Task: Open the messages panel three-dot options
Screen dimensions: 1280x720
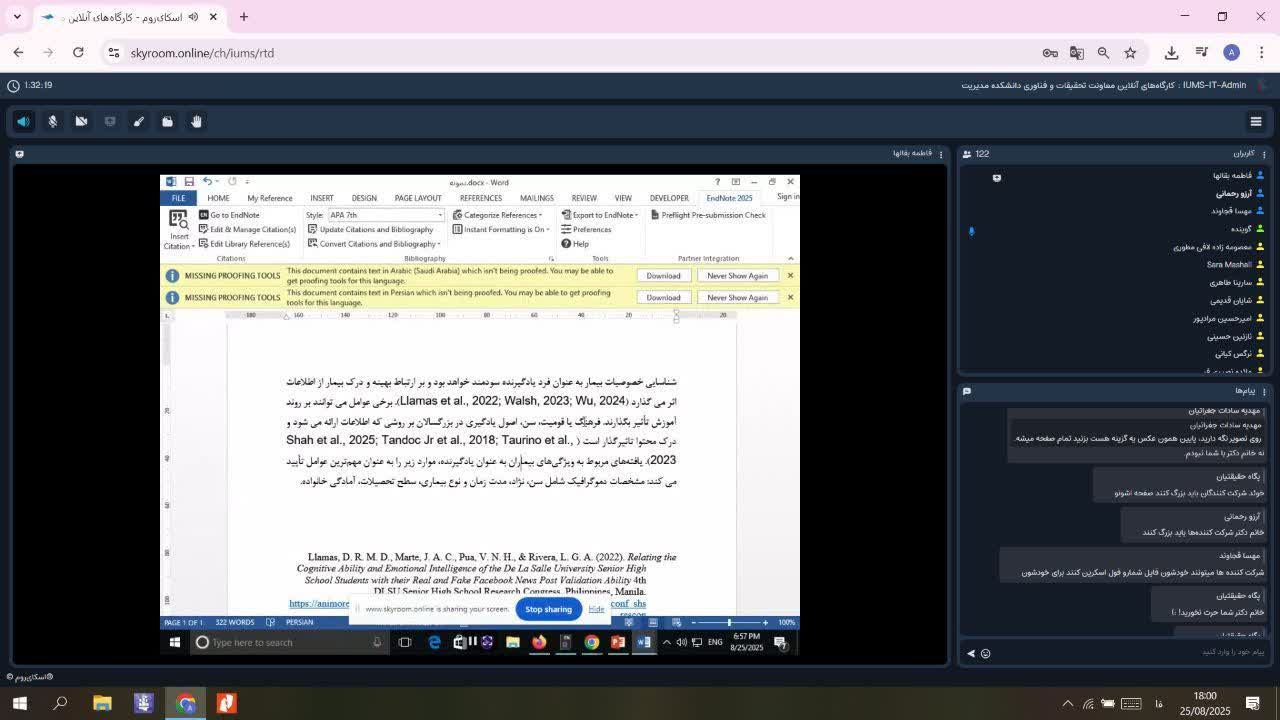Action: (x=1264, y=391)
